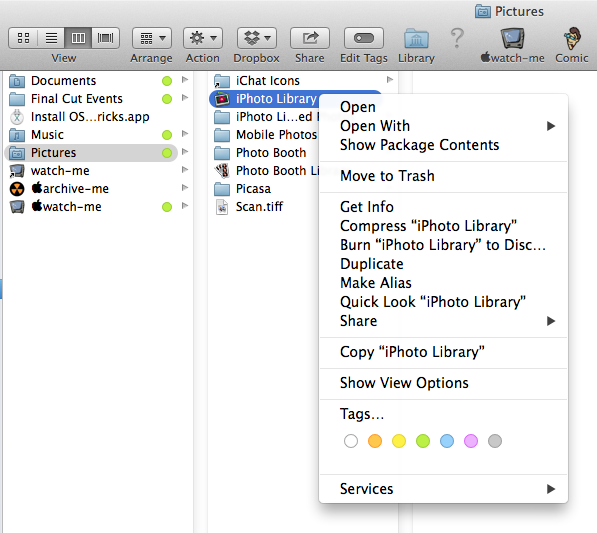Open the Share submenu in context menu
This screenshot has width=597, height=533.
444,321
